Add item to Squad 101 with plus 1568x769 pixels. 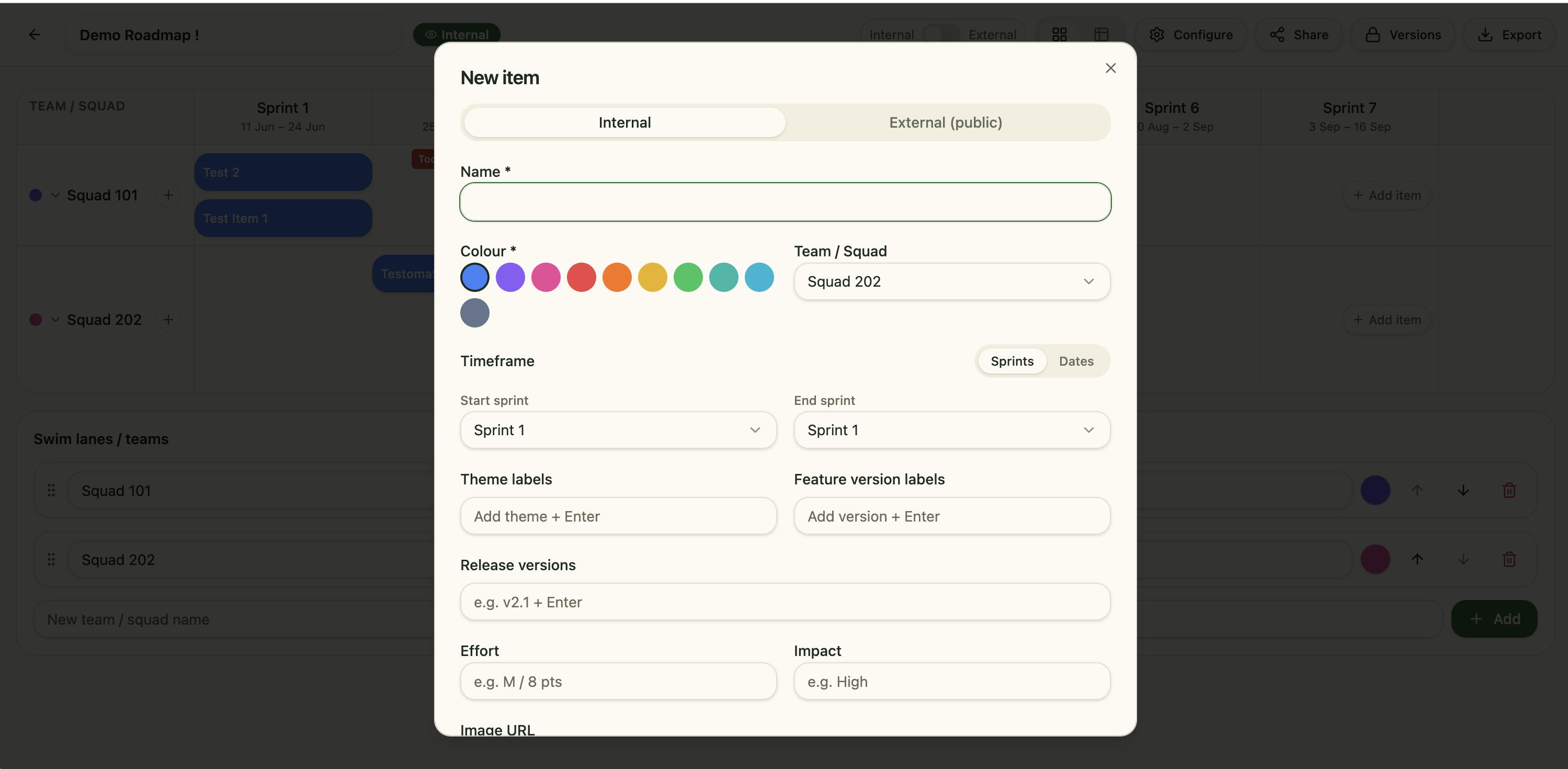(x=168, y=196)
